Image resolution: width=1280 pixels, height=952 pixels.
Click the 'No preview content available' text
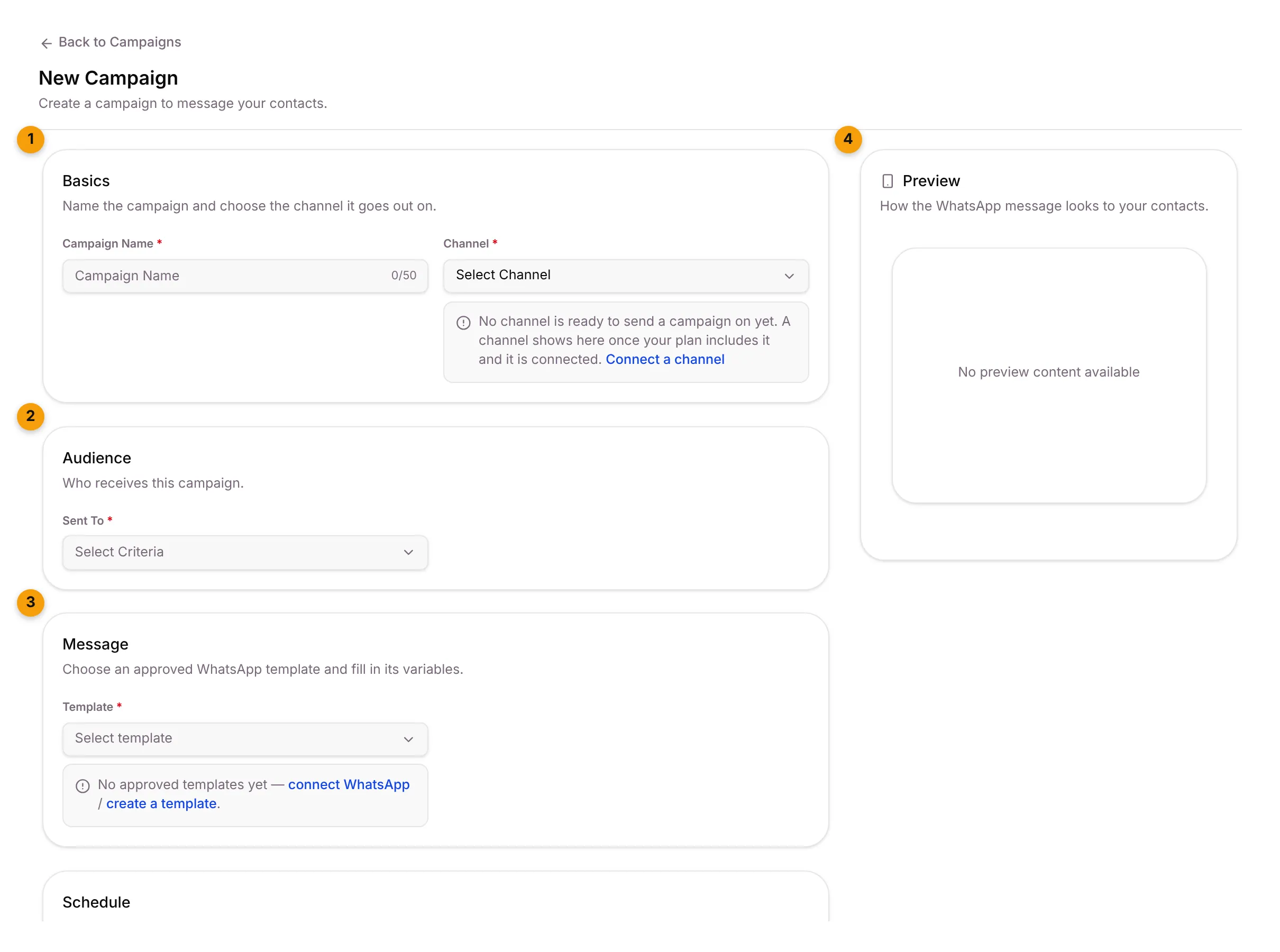pyautogui.click(x=1048, y=372)
